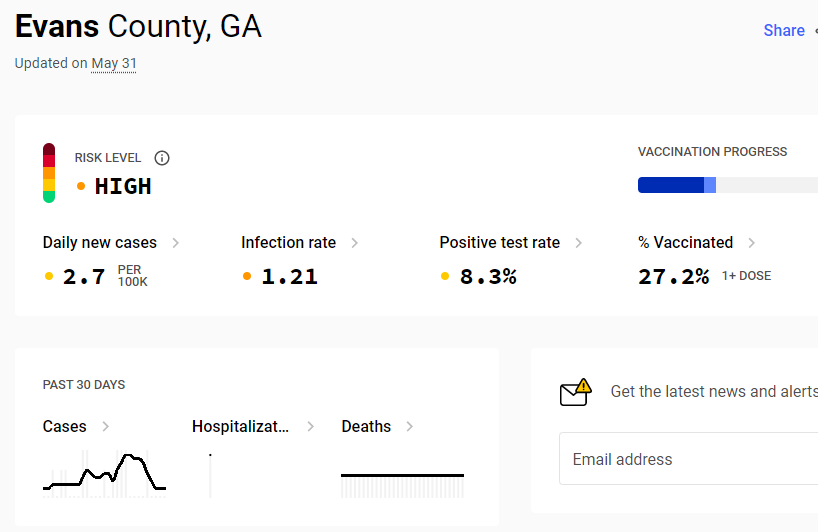Open the Cases chevron arrow
The image size is (818, 532).
coord(106,427)
